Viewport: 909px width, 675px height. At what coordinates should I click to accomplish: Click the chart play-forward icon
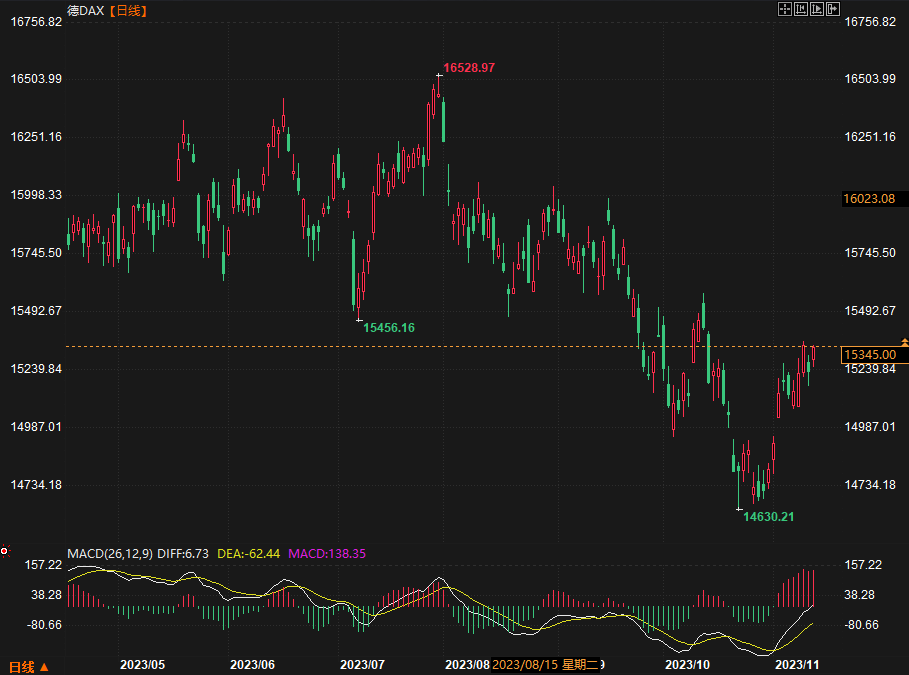point(817,9)
